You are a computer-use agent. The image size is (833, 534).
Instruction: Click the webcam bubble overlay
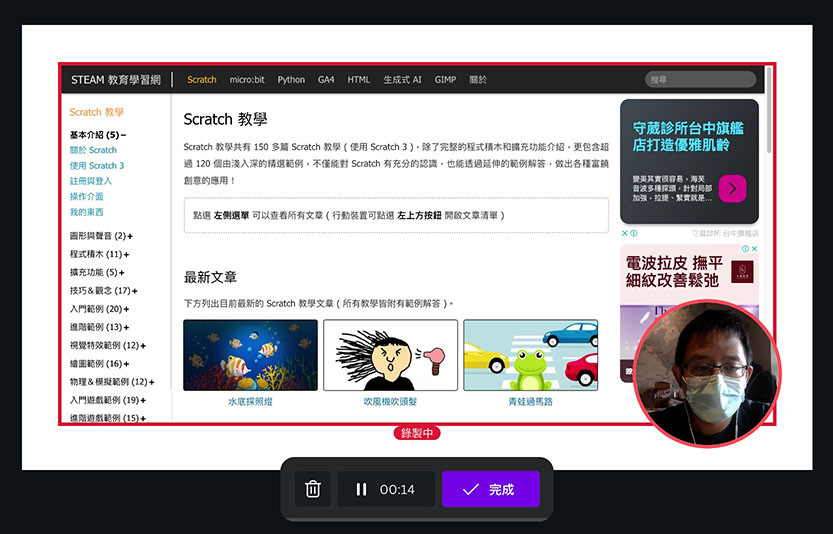707,373
